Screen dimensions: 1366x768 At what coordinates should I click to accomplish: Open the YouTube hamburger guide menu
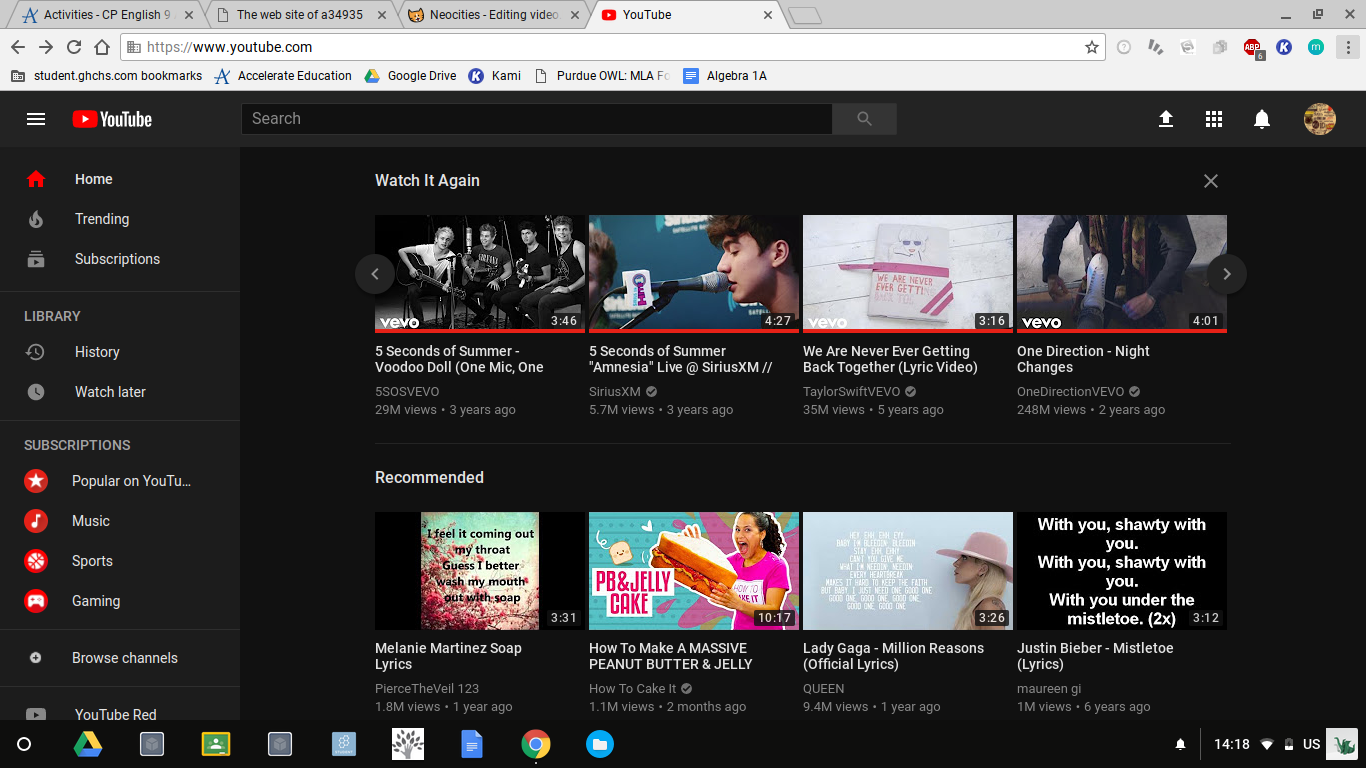[x=36, y=119]
